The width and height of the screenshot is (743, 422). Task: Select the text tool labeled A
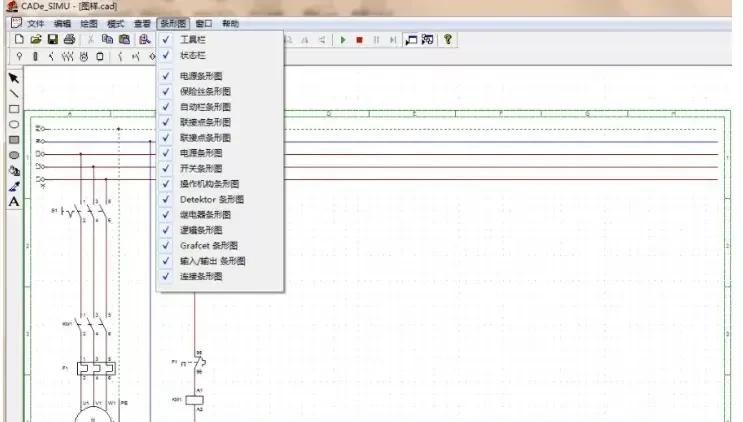pos(14,202)
